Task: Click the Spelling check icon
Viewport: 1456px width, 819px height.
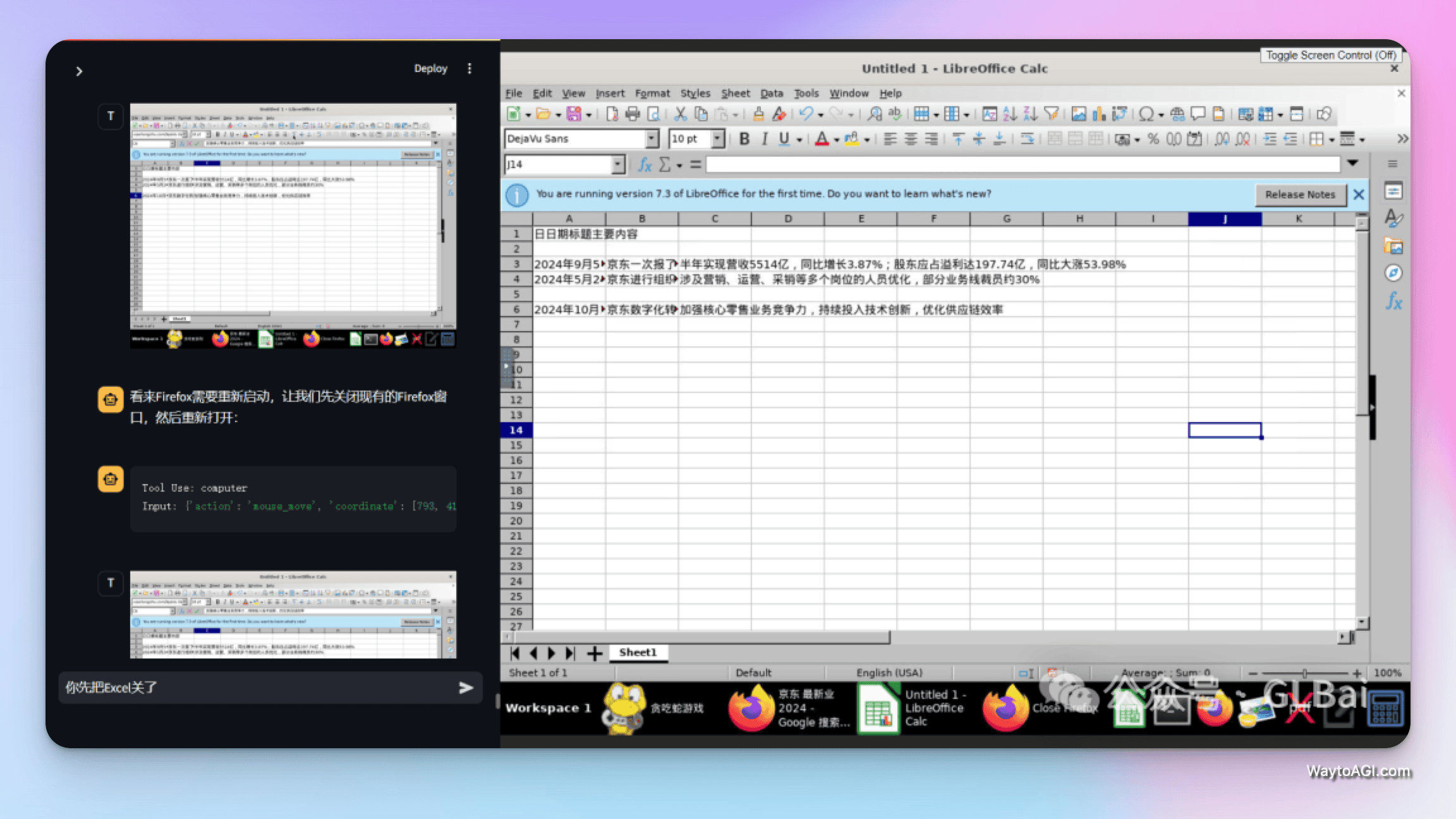Action: pos(895,114)
